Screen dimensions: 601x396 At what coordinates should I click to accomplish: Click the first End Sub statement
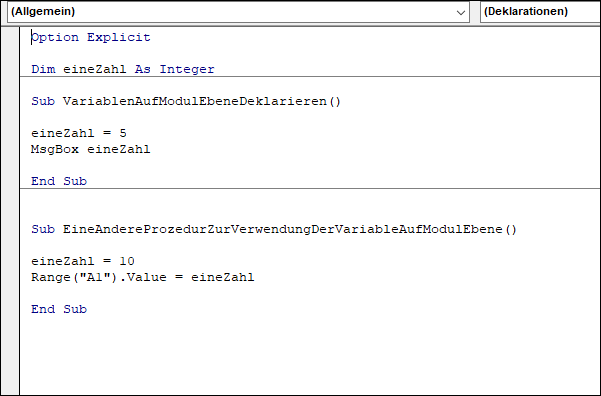59,181
